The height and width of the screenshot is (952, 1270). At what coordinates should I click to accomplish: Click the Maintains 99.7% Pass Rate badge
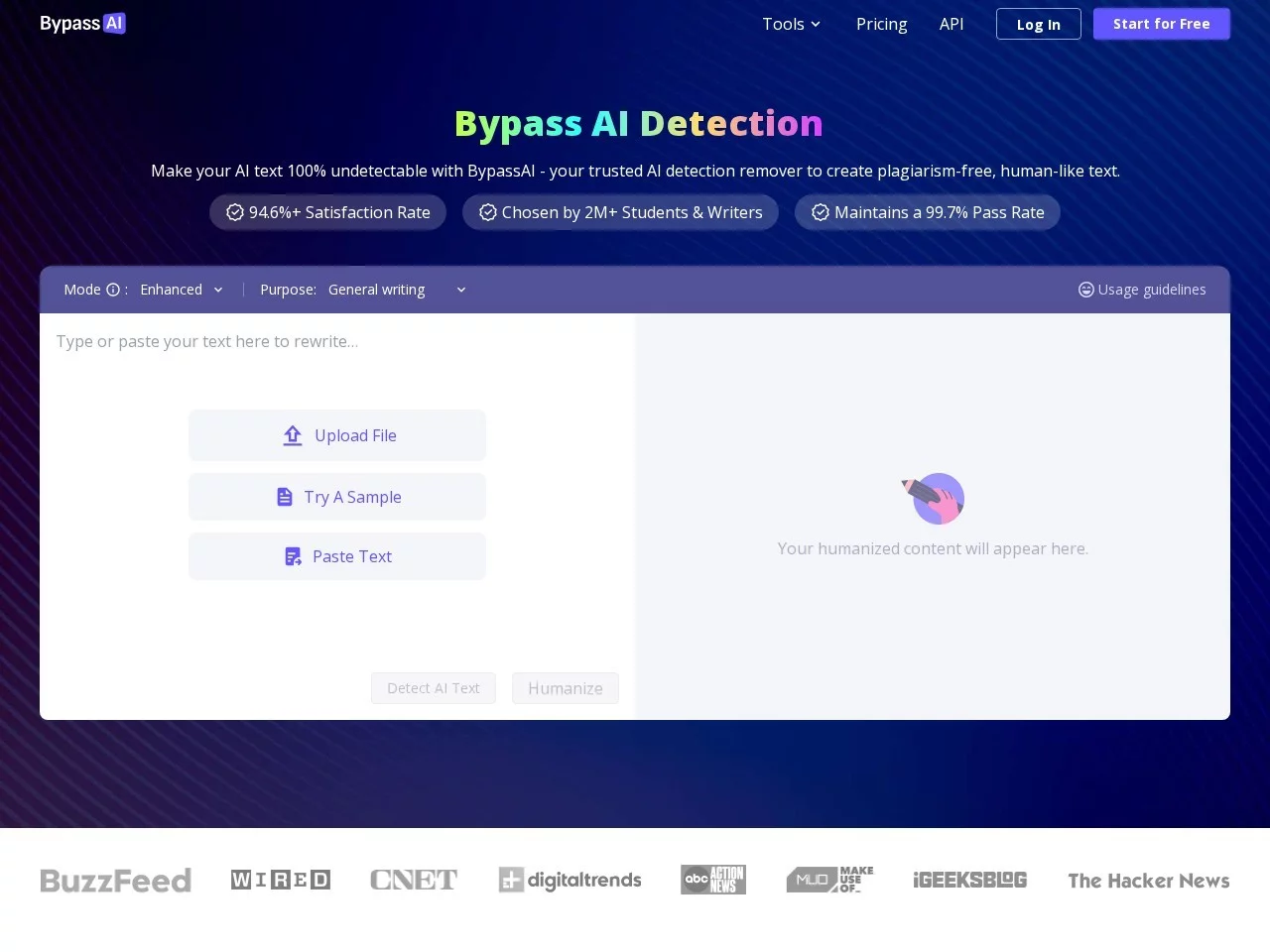point(927,211)
